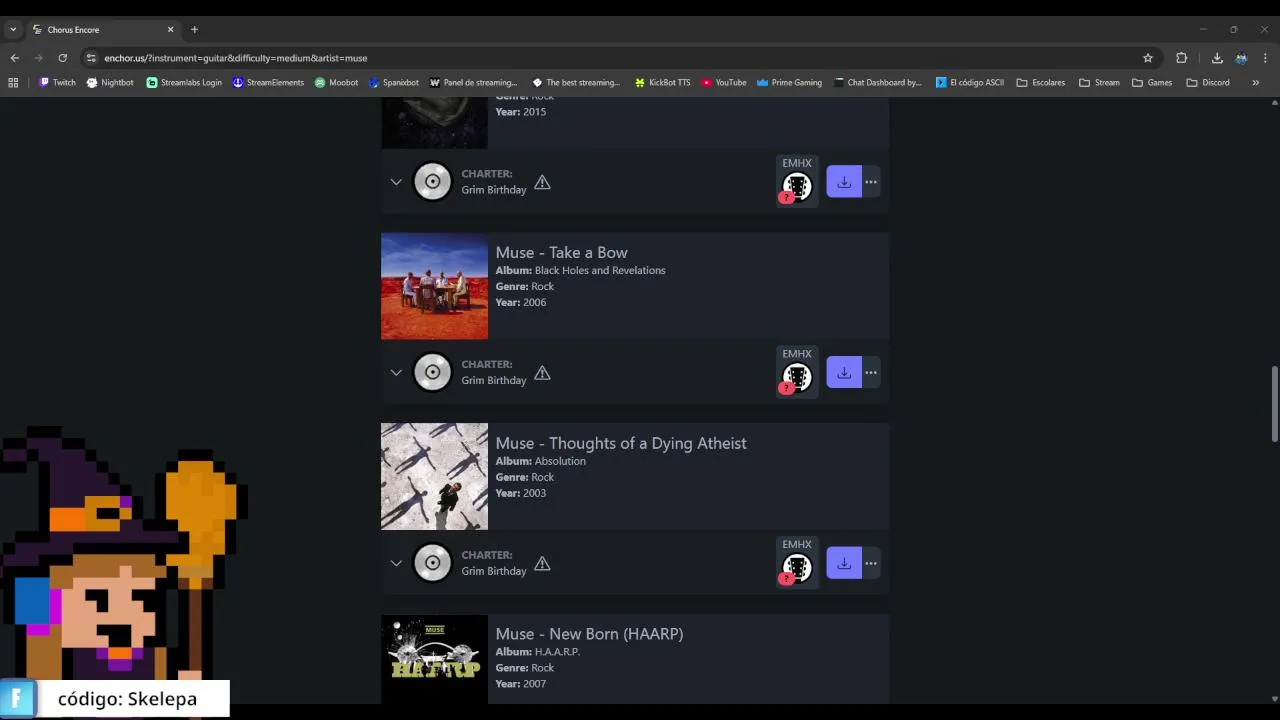Open the Twitch bookmark
The height and width of the screenshot is (720, 1280).
57,83
